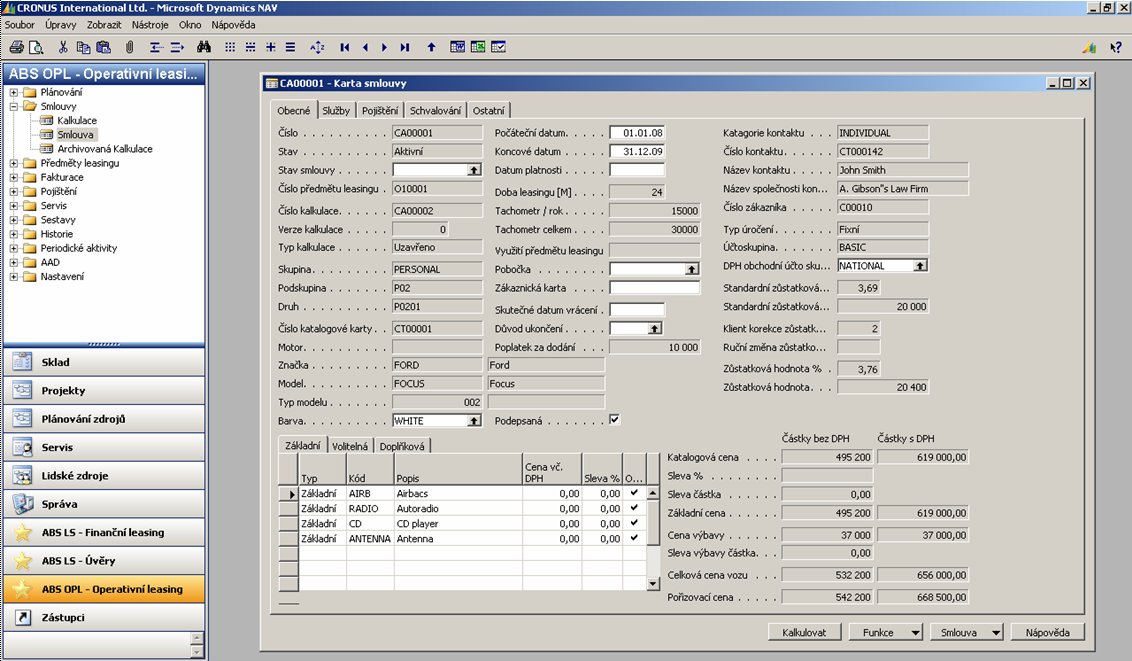Open the Barva WHITE lookup arrow

coord(474,421)
